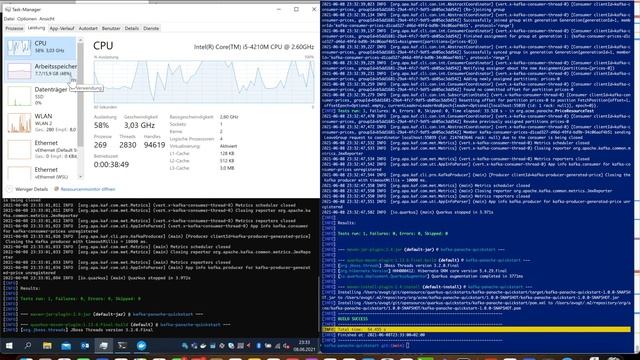Click the Prozesse count 269

(x=100, y=145)
